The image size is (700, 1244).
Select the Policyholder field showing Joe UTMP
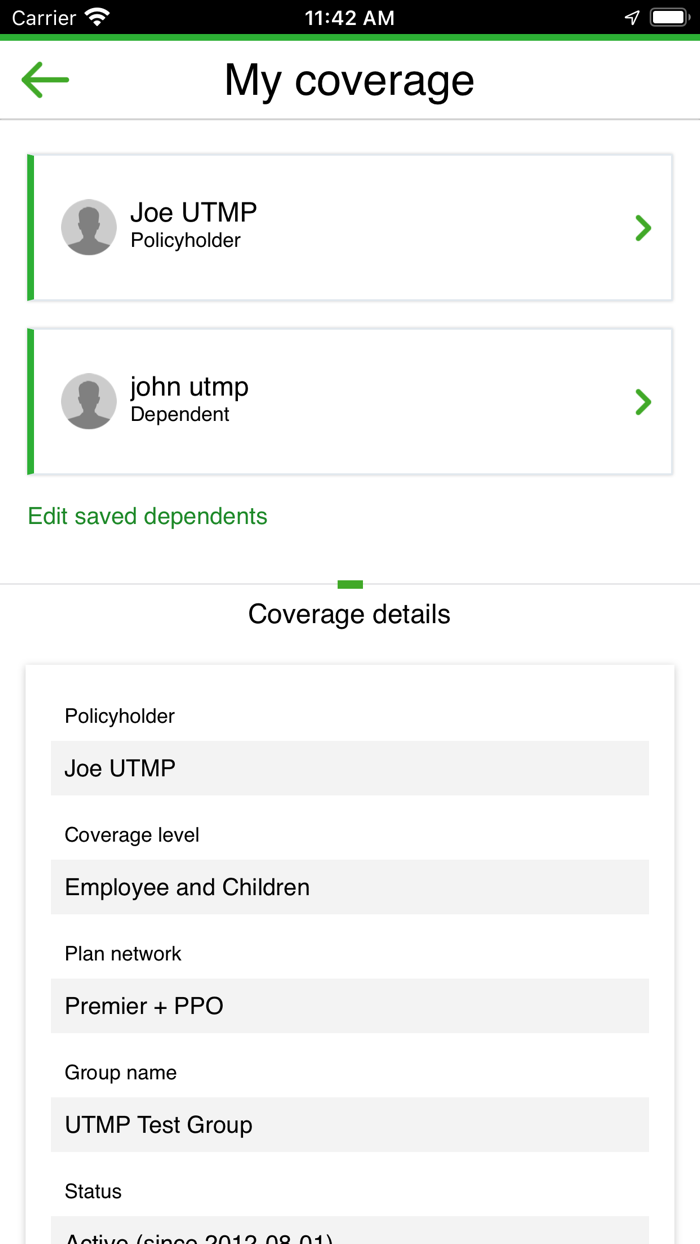pos(349,768)
